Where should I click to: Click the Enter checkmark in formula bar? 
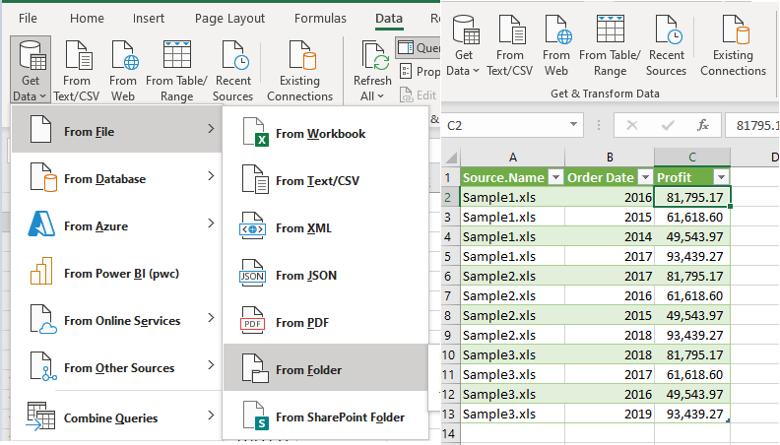(x=667, y=125)
